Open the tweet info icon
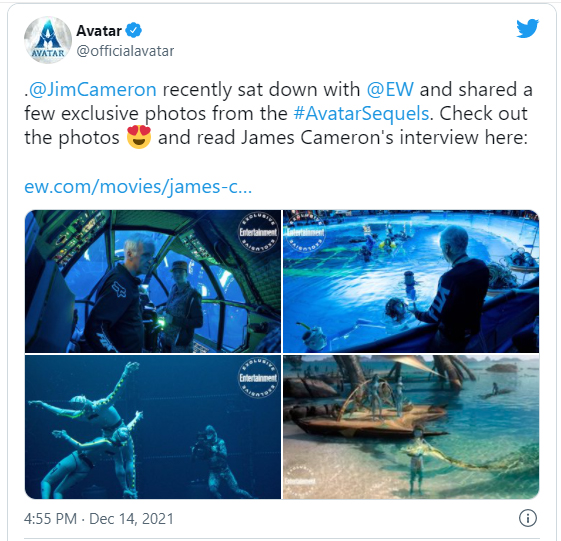Viewport: 561px width, 541px height. 528,518
